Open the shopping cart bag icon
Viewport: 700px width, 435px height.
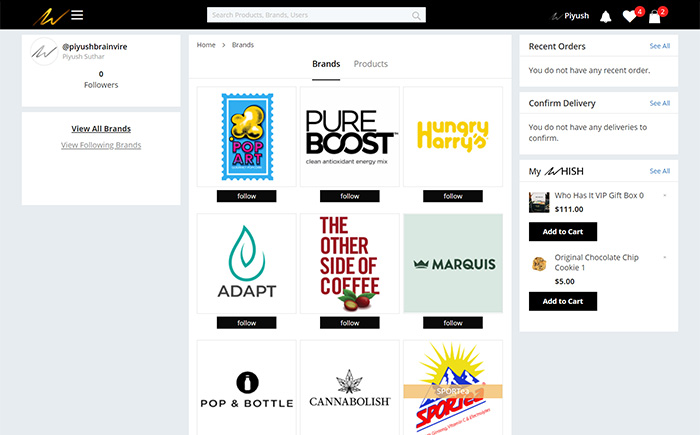coord(654,17)
